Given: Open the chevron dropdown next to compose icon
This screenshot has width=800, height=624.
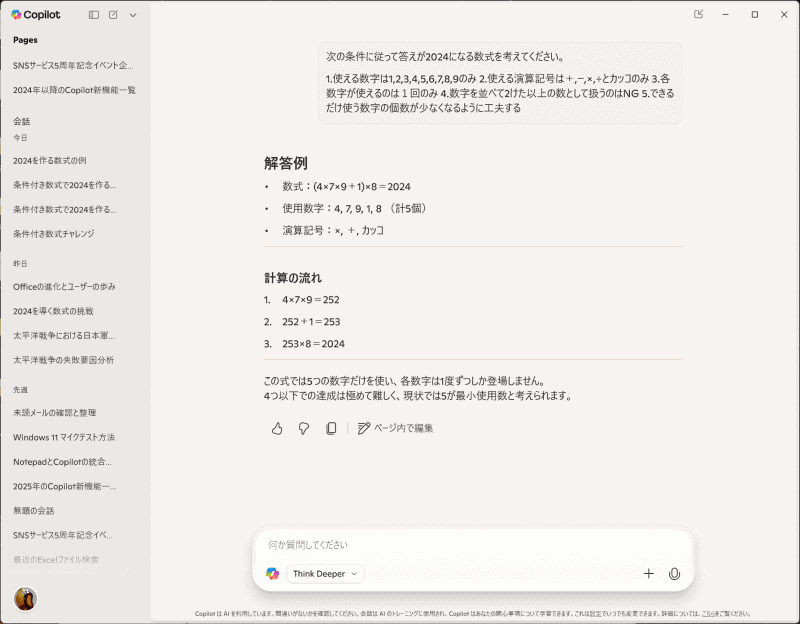Looking at the screenshot, I should [133, 14].
